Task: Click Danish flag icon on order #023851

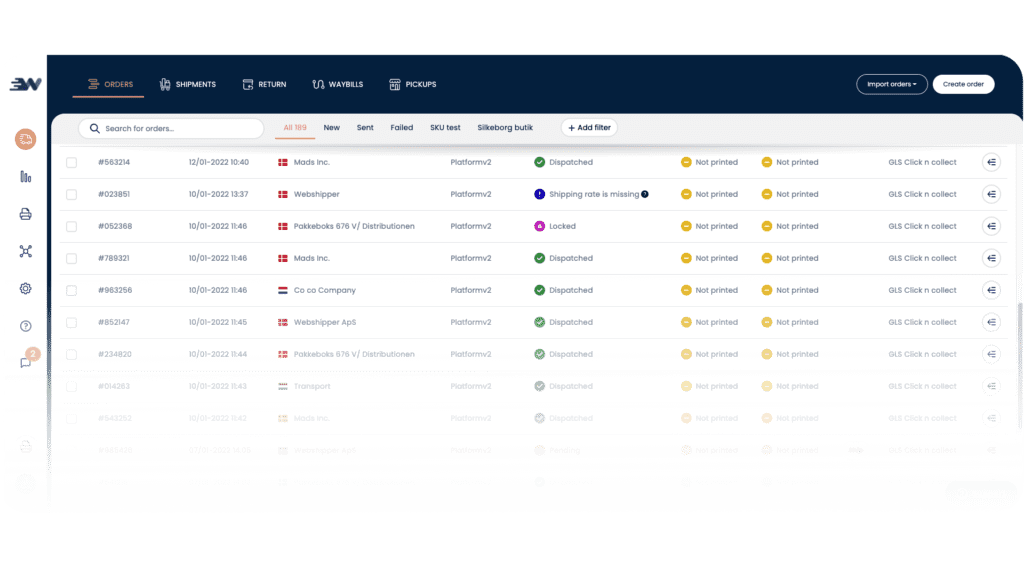Action: (283, 194)
